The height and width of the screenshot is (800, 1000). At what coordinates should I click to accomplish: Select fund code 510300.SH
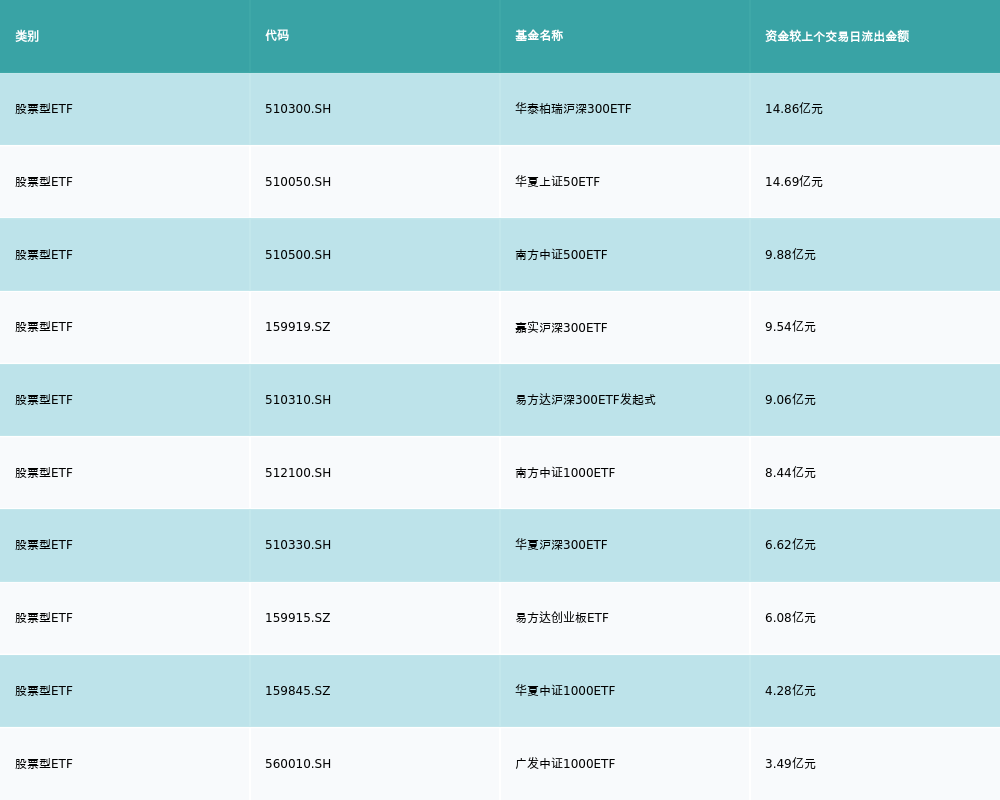[x=298, y=109]
